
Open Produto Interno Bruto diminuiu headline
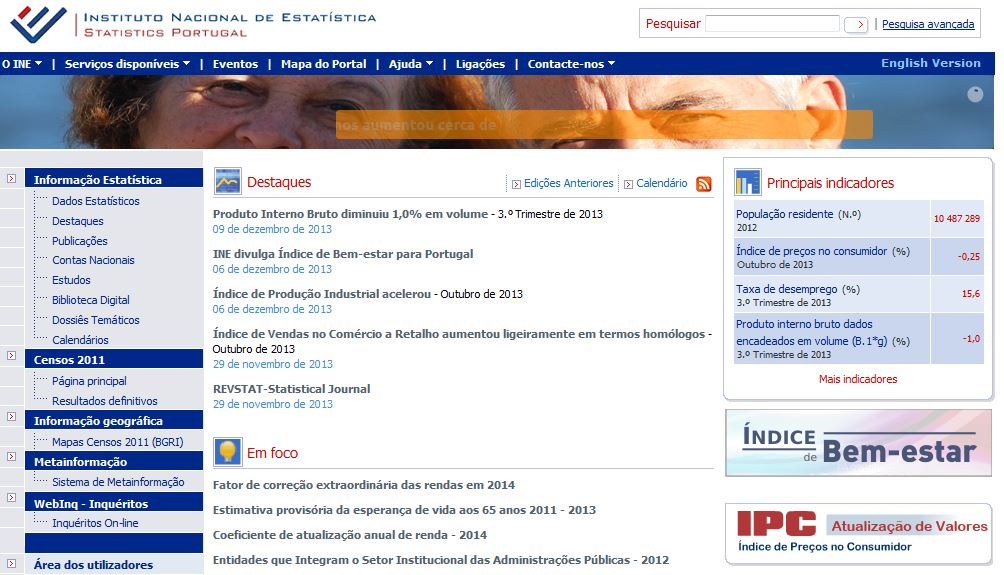(x=350, y=214)
